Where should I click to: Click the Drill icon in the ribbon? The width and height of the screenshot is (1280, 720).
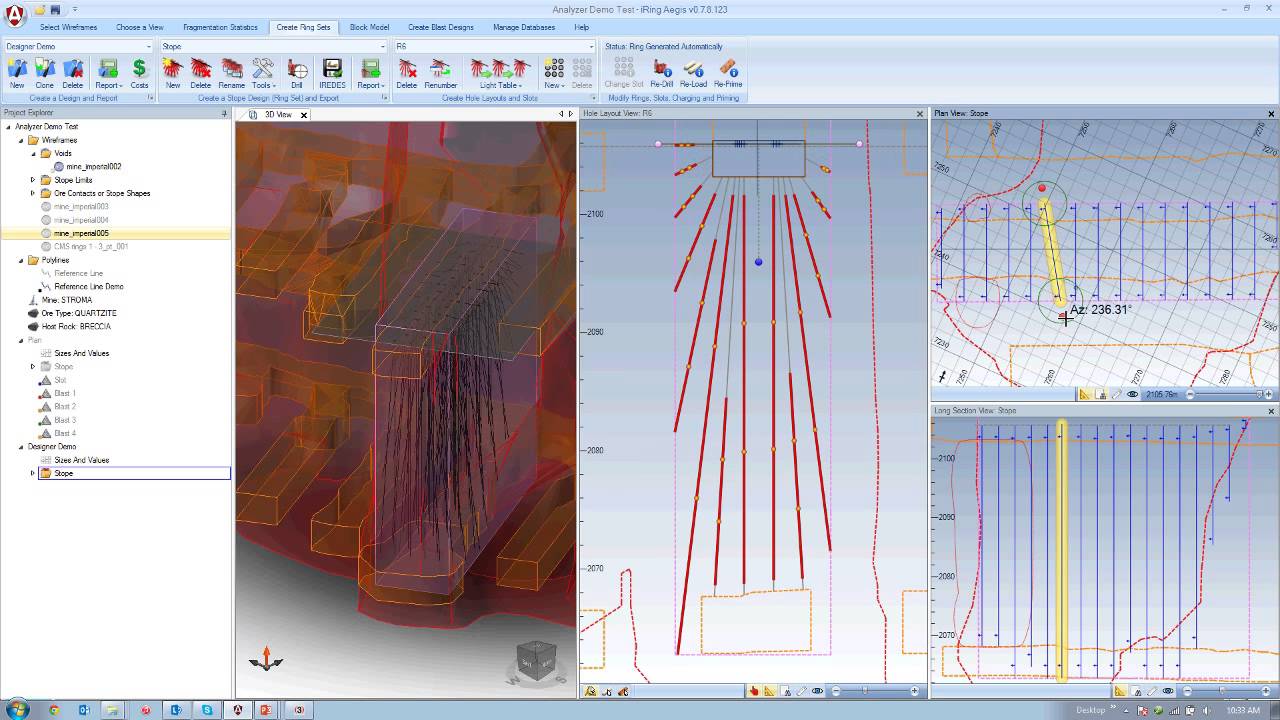pyautogui.click(x=297, y=69)
